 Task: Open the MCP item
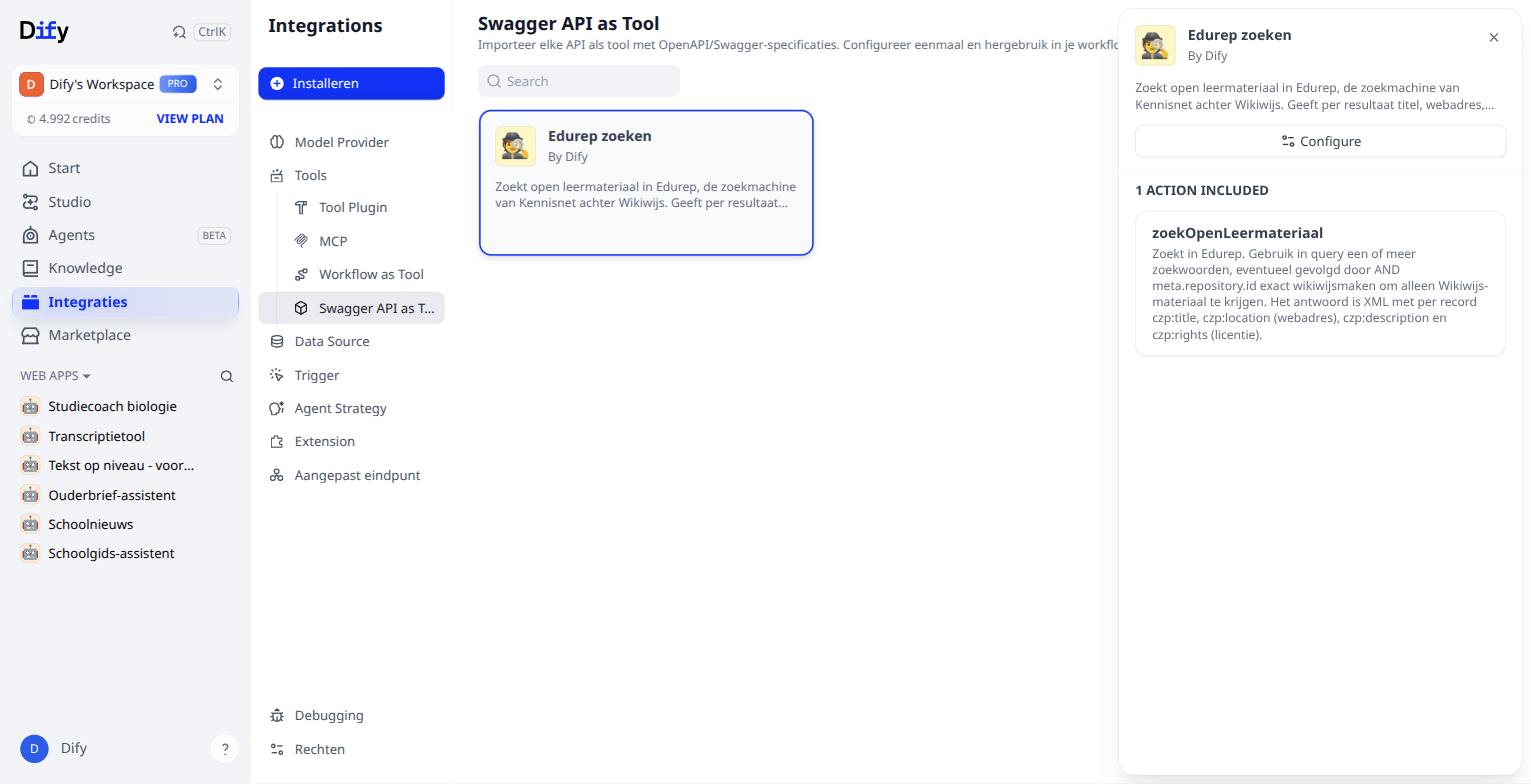pos(363,241)
